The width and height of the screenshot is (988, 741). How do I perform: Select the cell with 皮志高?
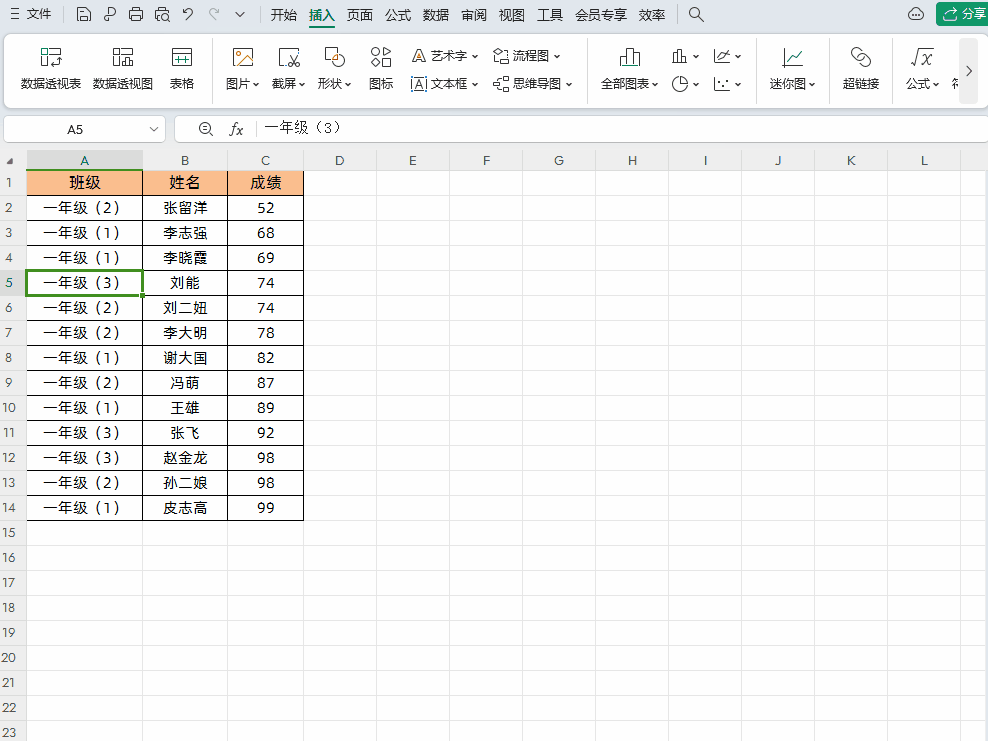185,508
